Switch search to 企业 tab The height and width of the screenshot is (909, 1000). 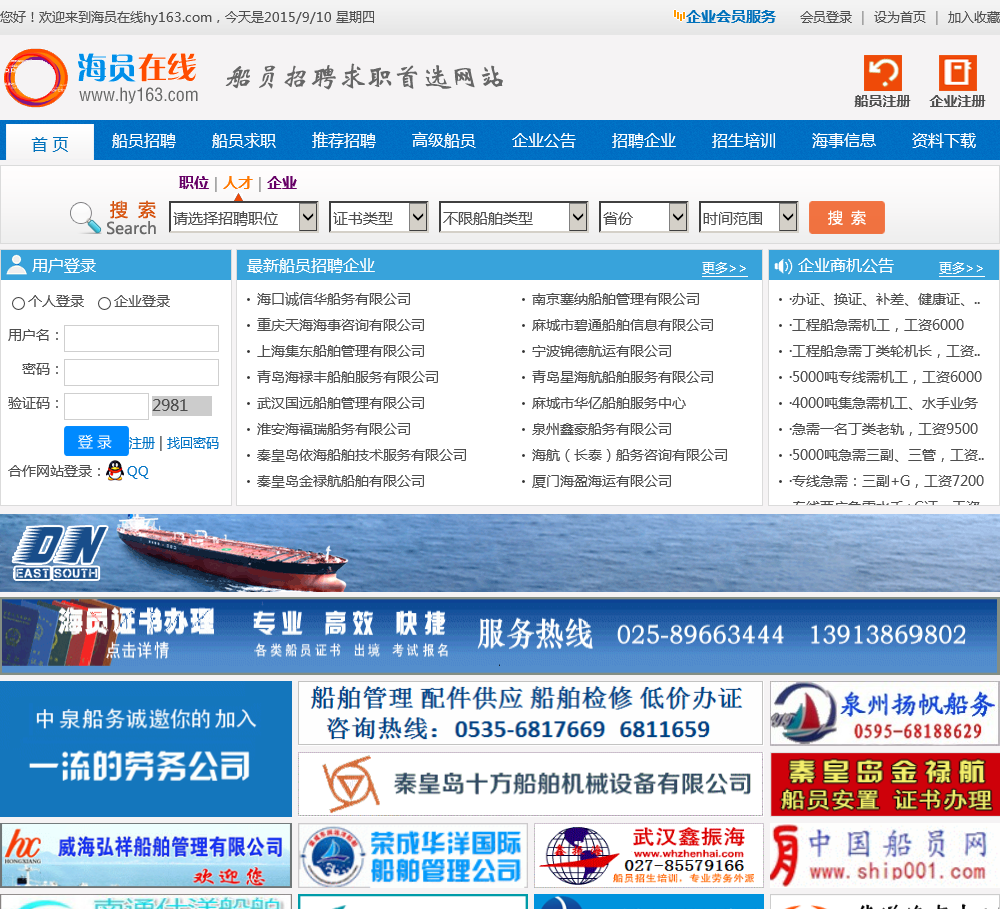tap(282, 183)
